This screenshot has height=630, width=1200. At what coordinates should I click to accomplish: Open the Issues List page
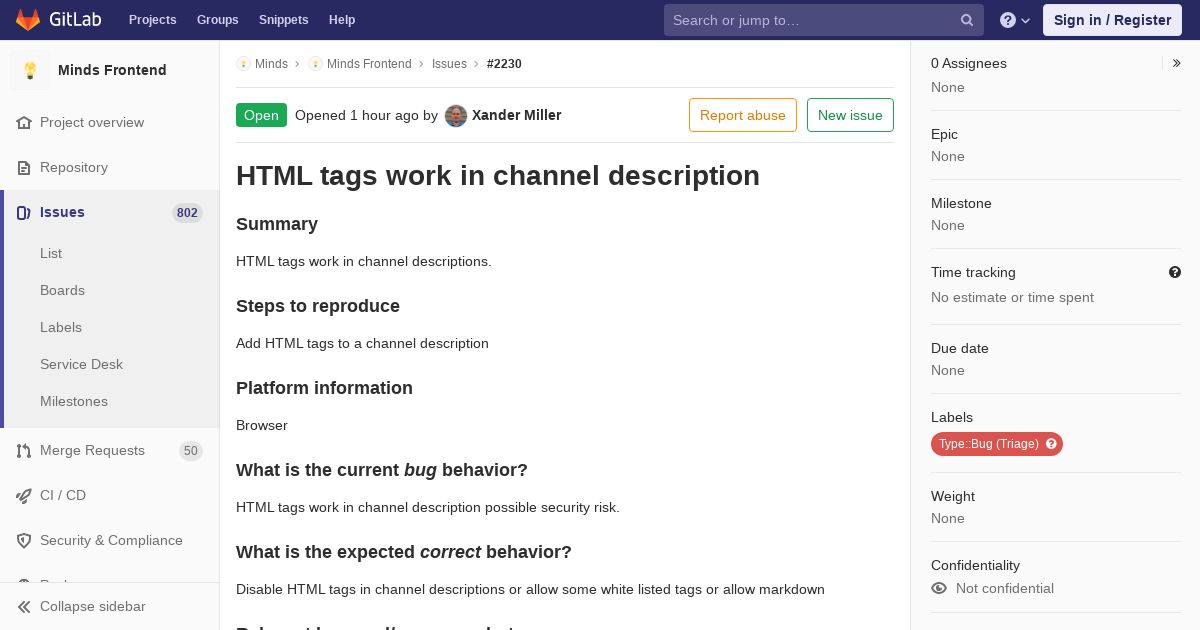[51, 253]
